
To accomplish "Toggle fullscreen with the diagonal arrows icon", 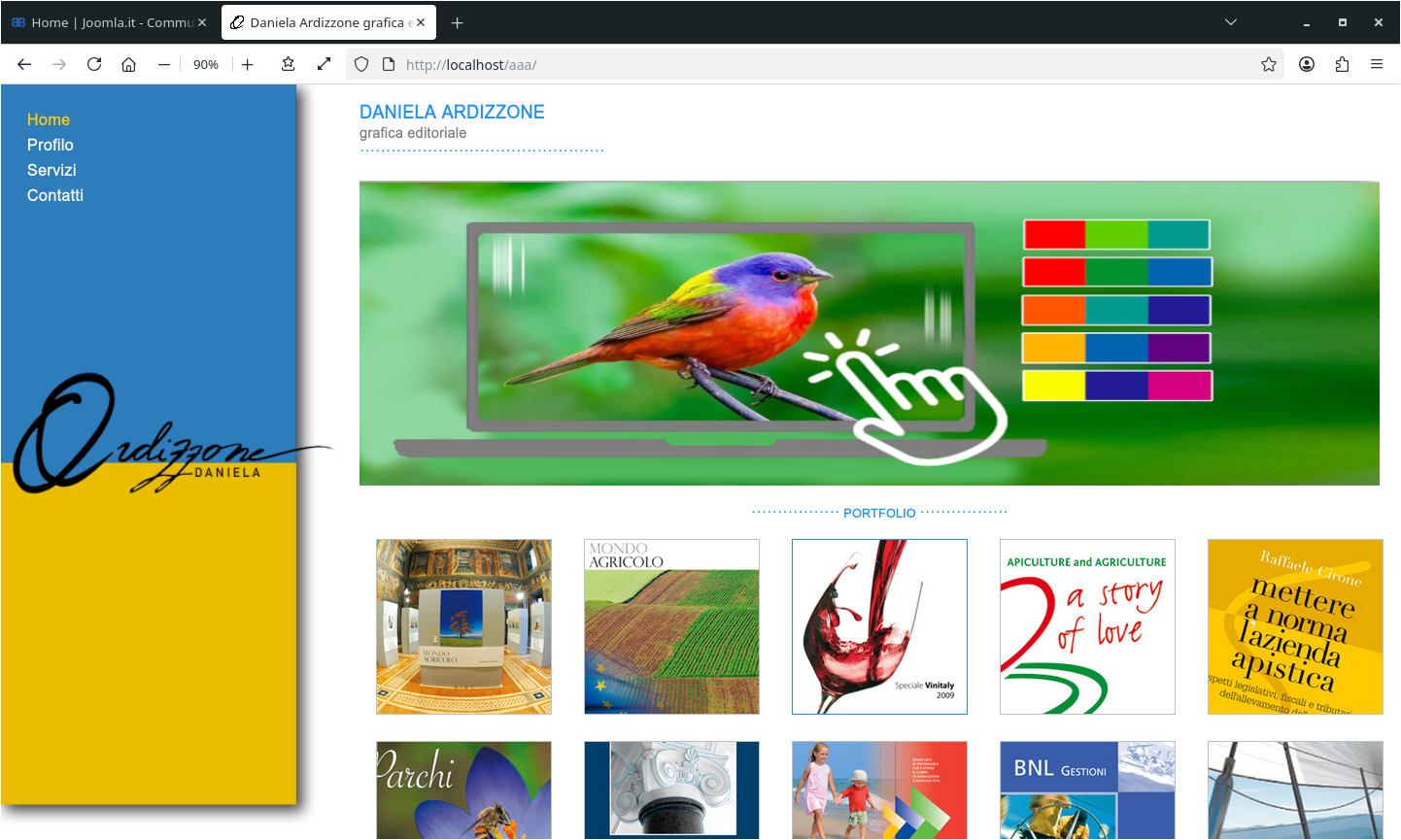I will click(324, 64).
